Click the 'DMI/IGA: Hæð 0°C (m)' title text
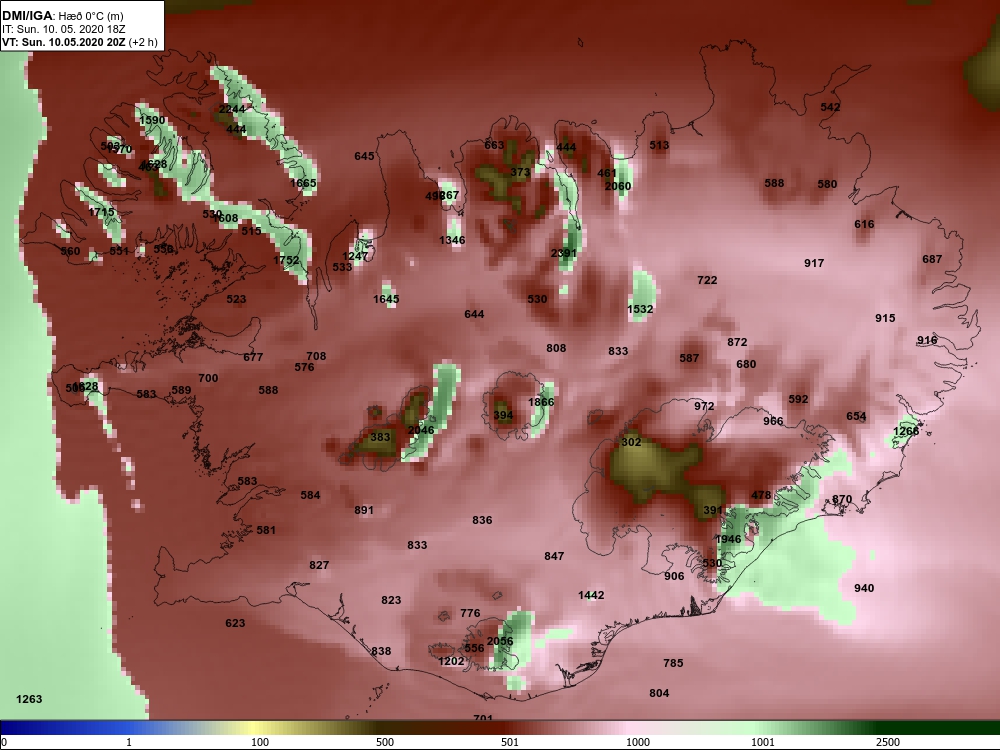 click(62, 16)
